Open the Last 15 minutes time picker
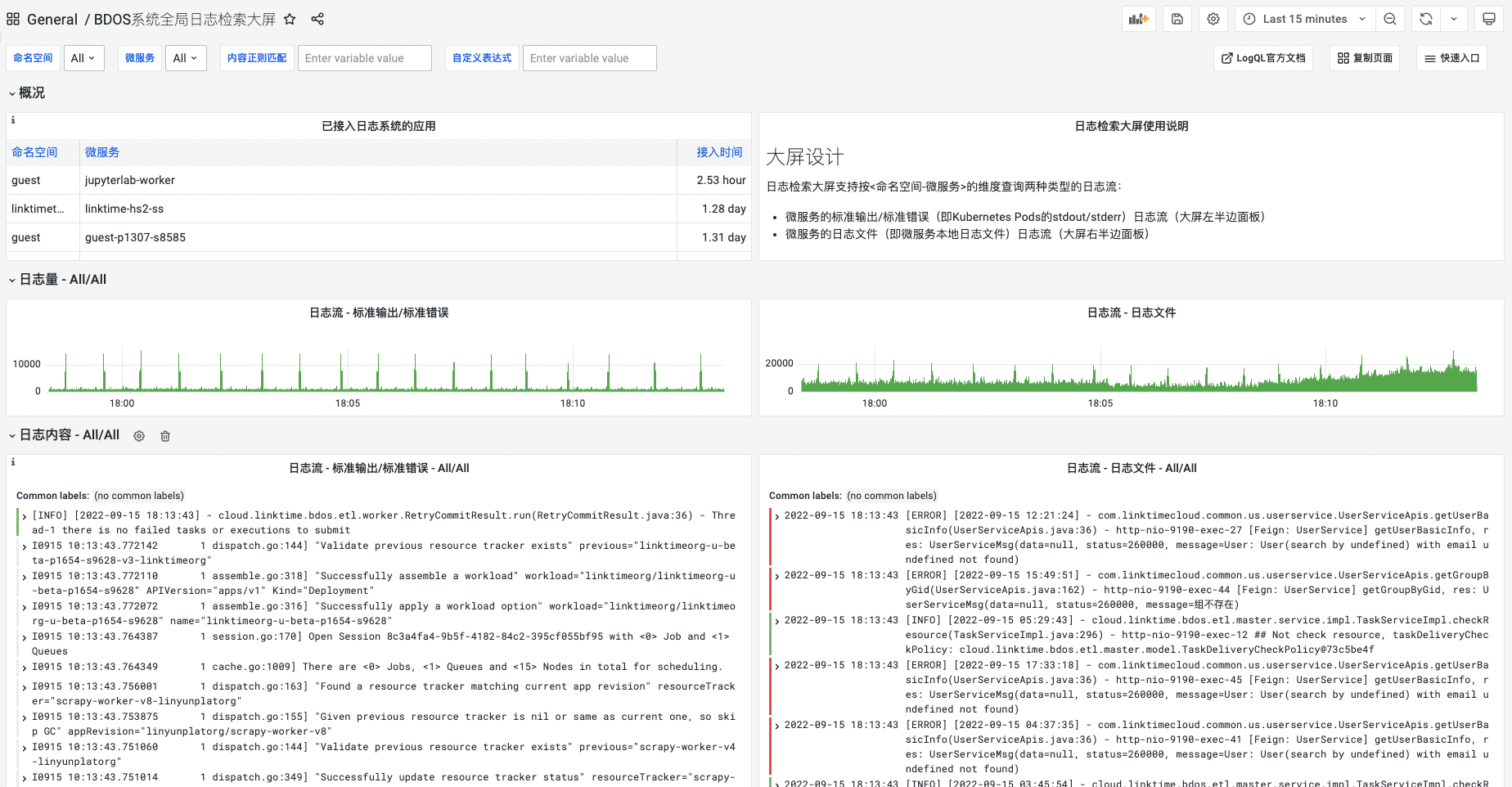This screenshot has height=787, width=1512. [1305, 19]
